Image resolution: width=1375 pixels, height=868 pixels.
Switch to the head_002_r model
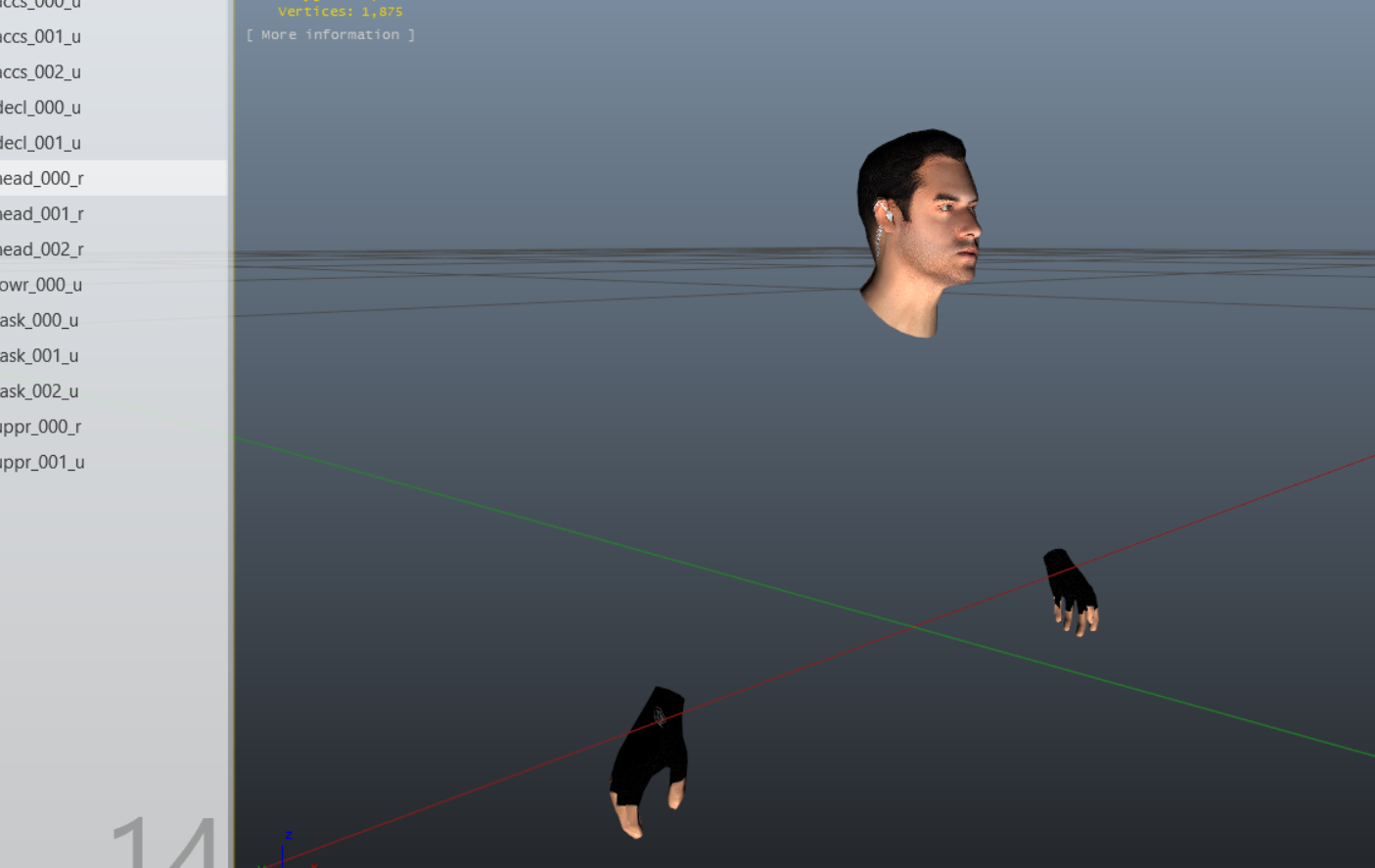pos(43,250)
